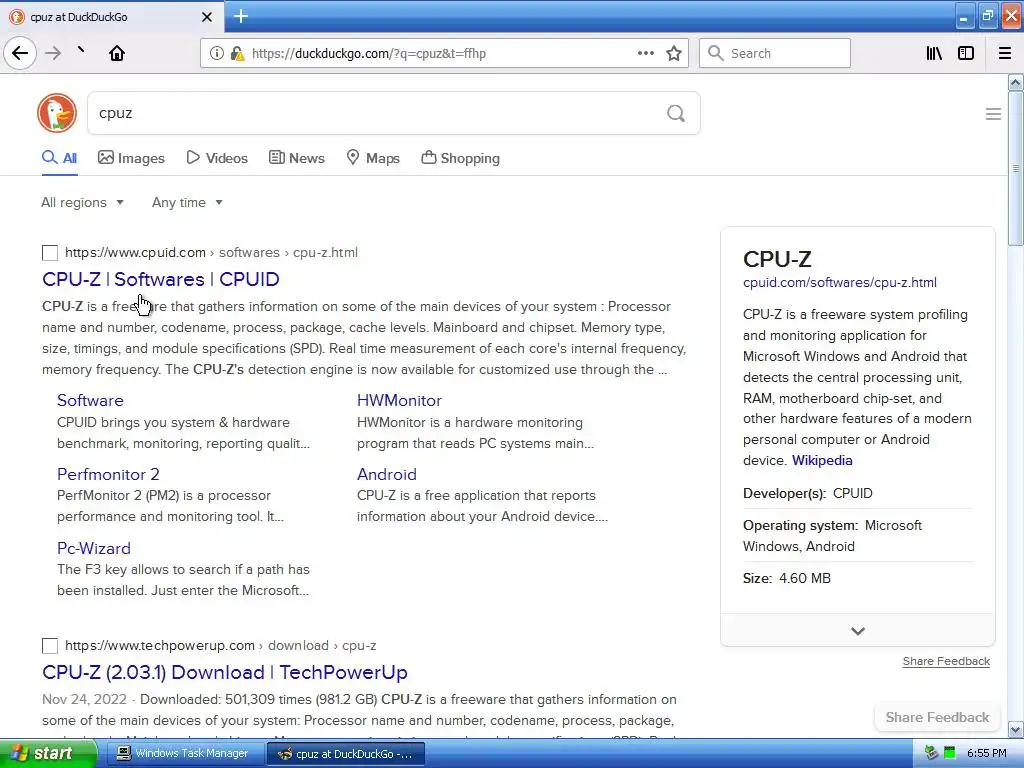Click the floating Share Feedback button
Image resolution: width=1024 pixels, height=768 pixels.
click(937, 718)
